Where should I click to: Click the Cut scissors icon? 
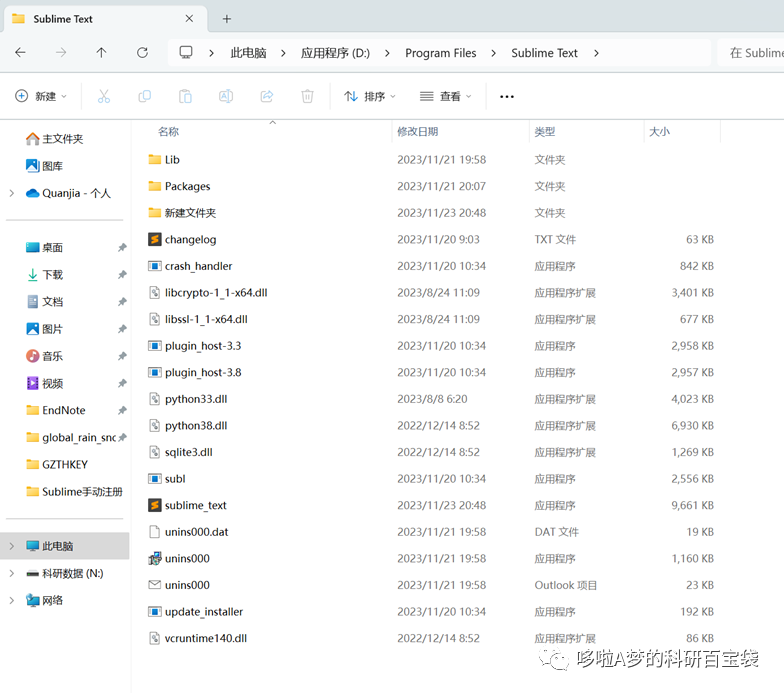(104, 96)
